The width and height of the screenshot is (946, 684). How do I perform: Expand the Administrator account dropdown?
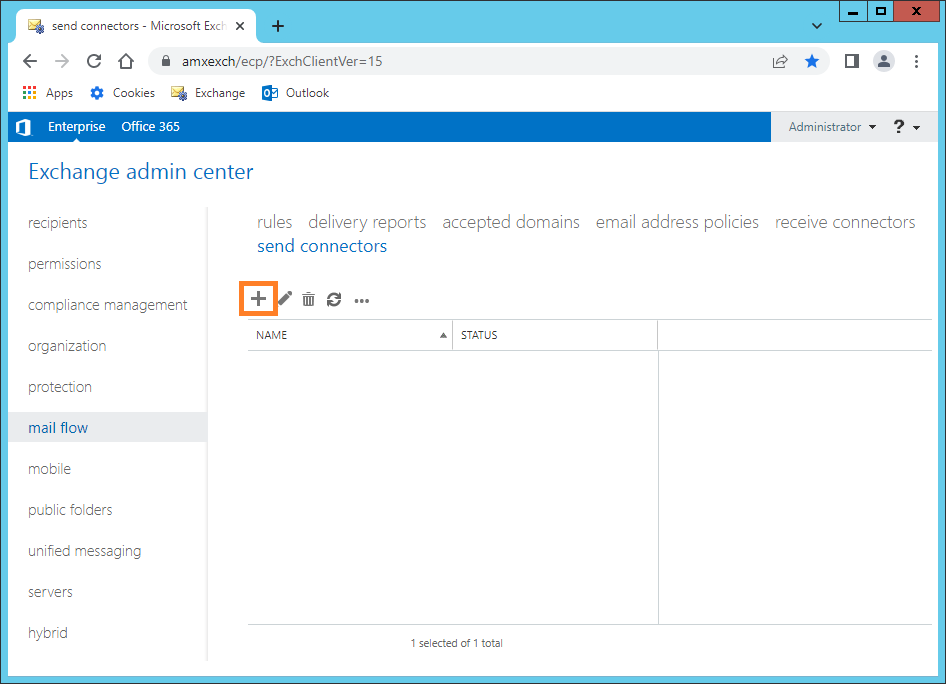(x=832, y=127)
